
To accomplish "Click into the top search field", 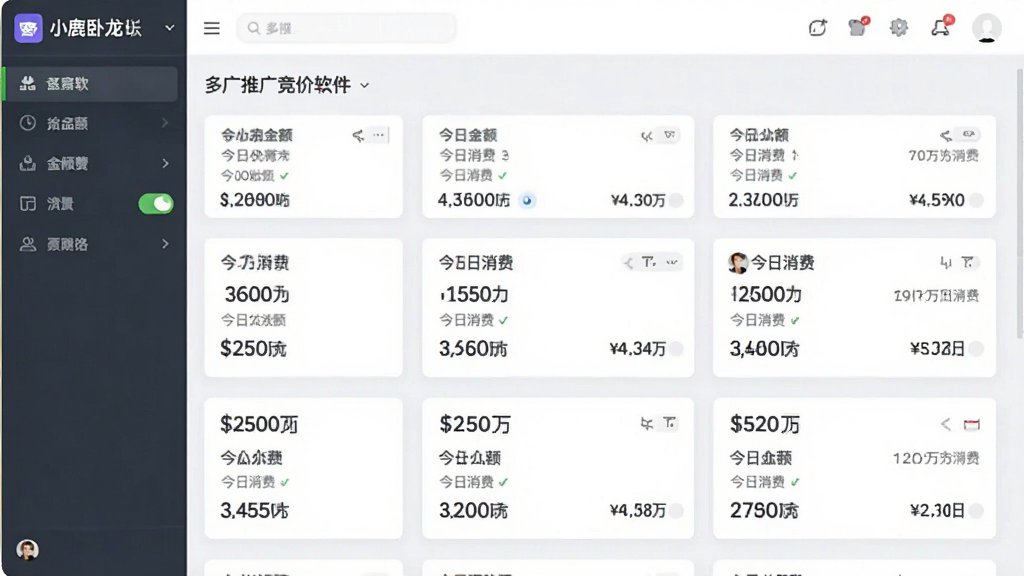I will click(x=346, y=28).
